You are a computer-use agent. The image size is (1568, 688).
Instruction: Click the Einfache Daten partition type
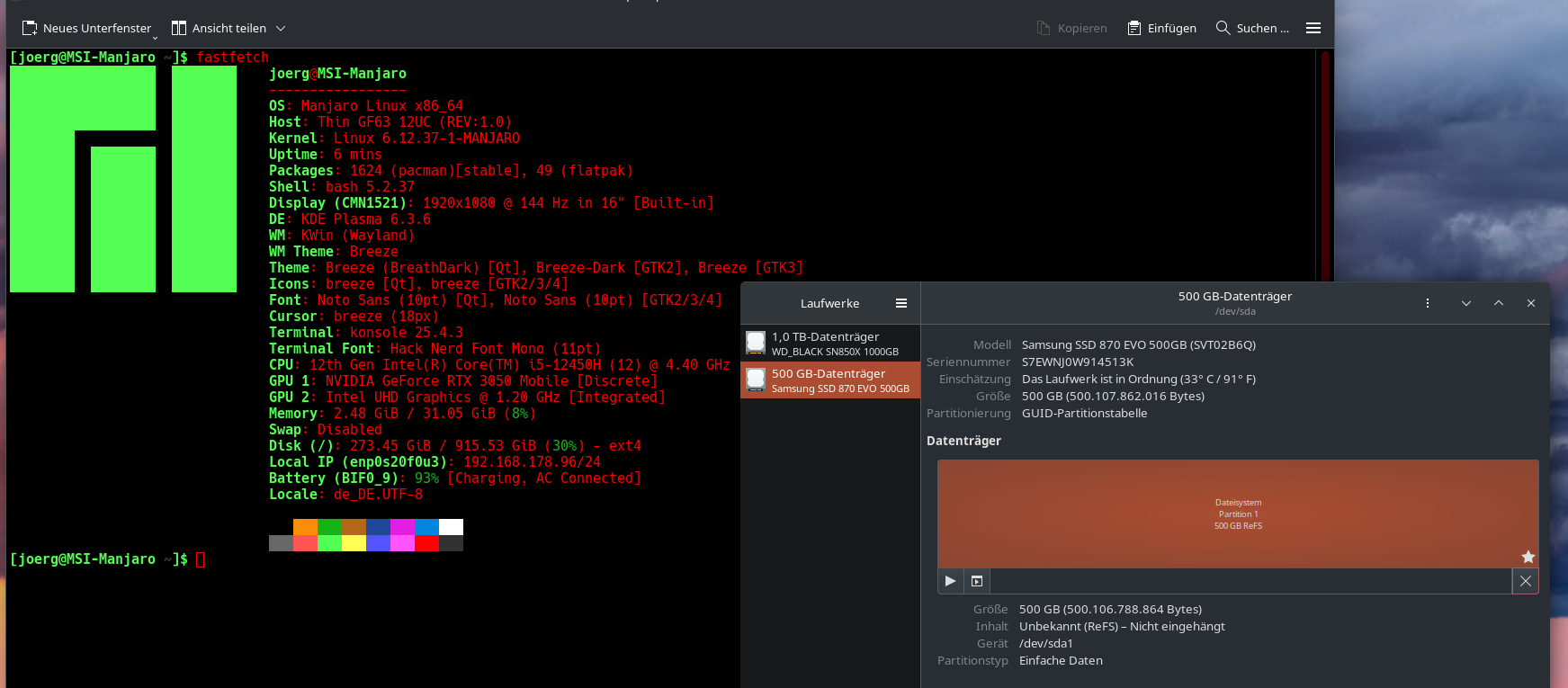pos(1061,660)
